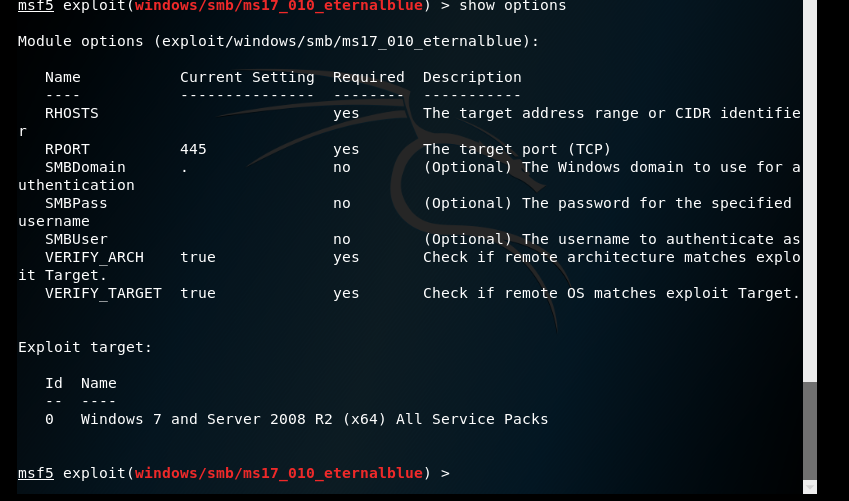This screenshot has width=849, height=501.
Task: Click the red module path in bottom prompt
Action: 279,473
